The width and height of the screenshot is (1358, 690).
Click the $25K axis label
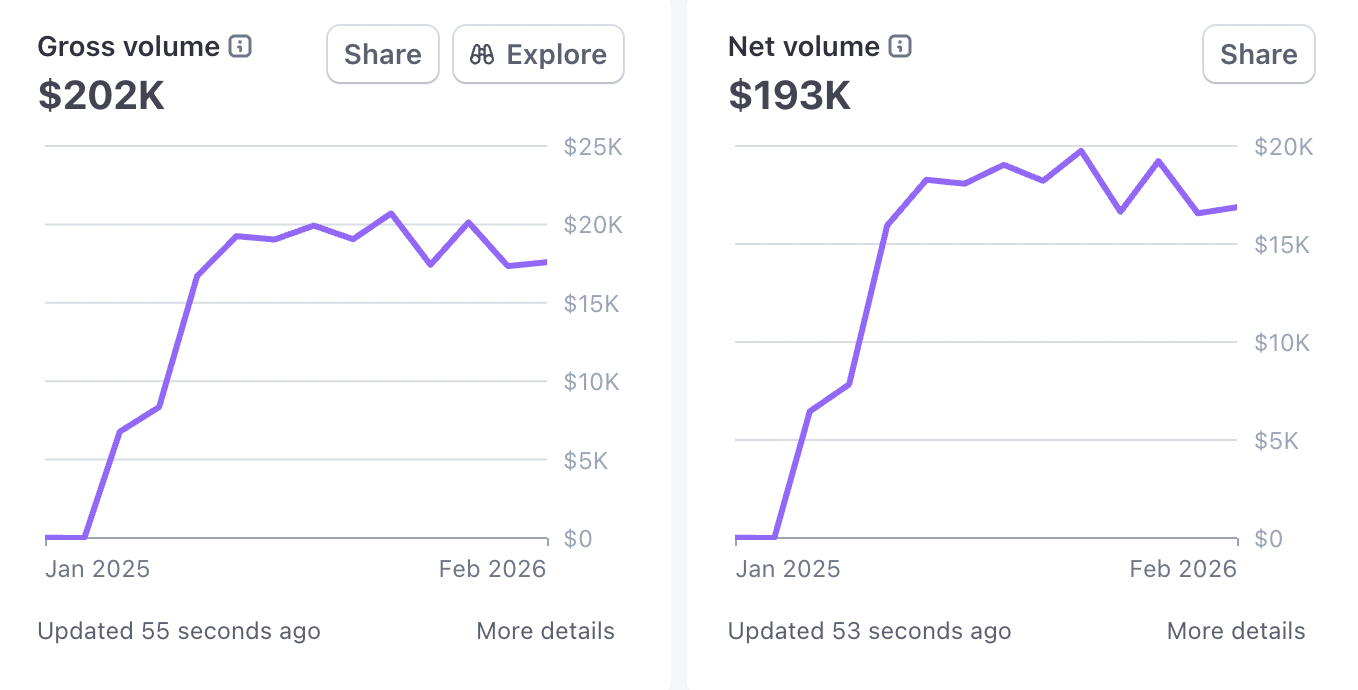593,147
